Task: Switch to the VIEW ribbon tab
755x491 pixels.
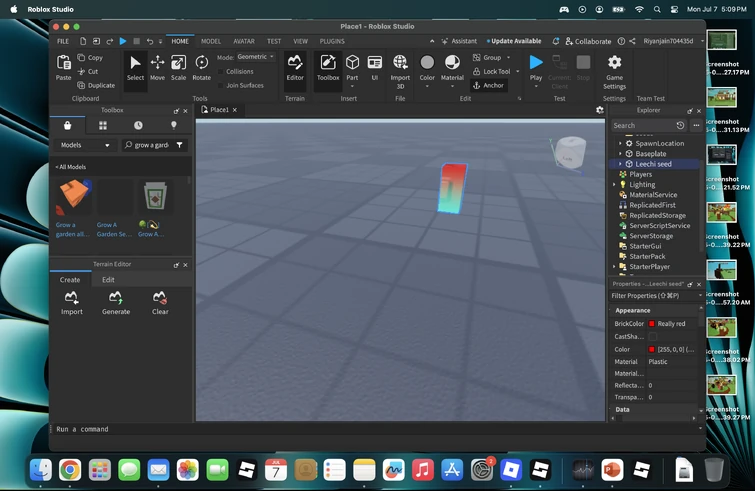Action: tap(300, 41)
